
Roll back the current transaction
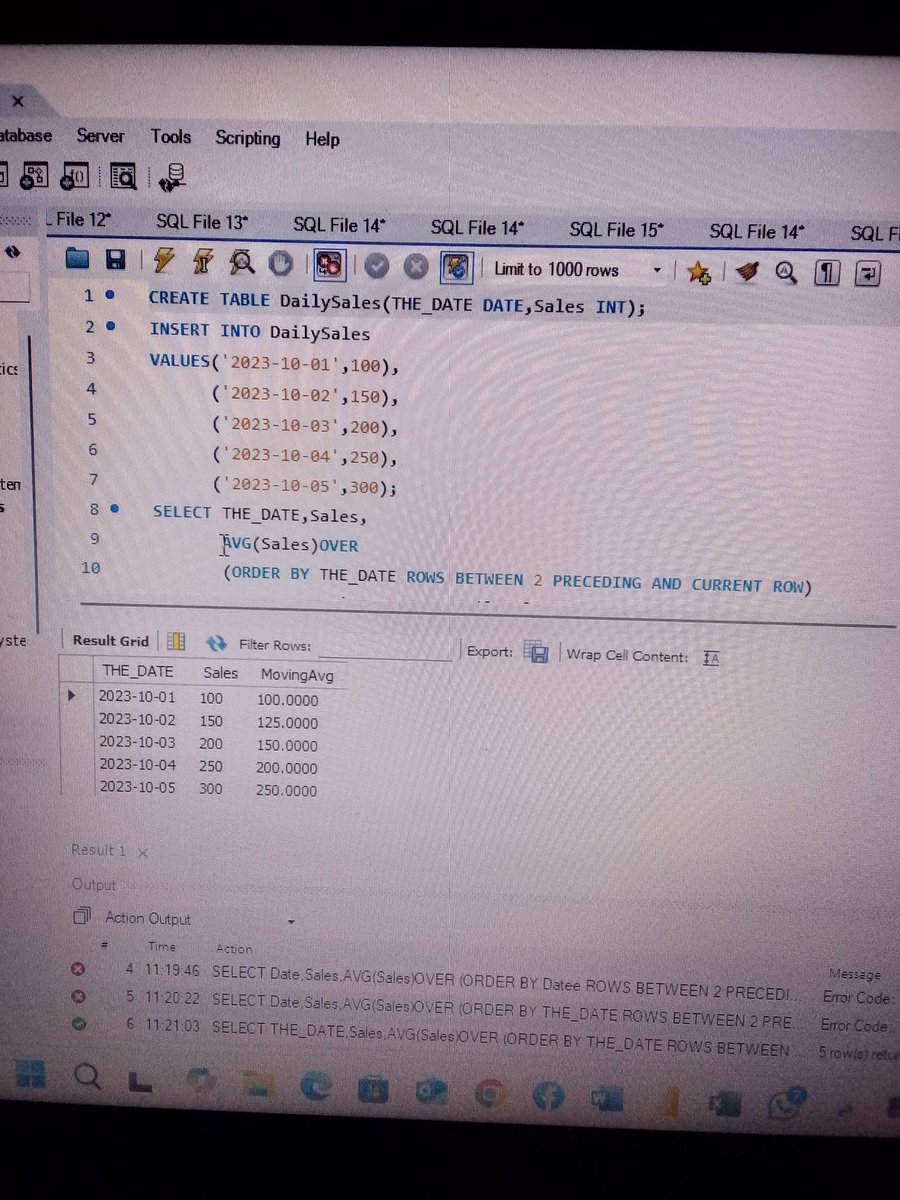coord(415,266)
